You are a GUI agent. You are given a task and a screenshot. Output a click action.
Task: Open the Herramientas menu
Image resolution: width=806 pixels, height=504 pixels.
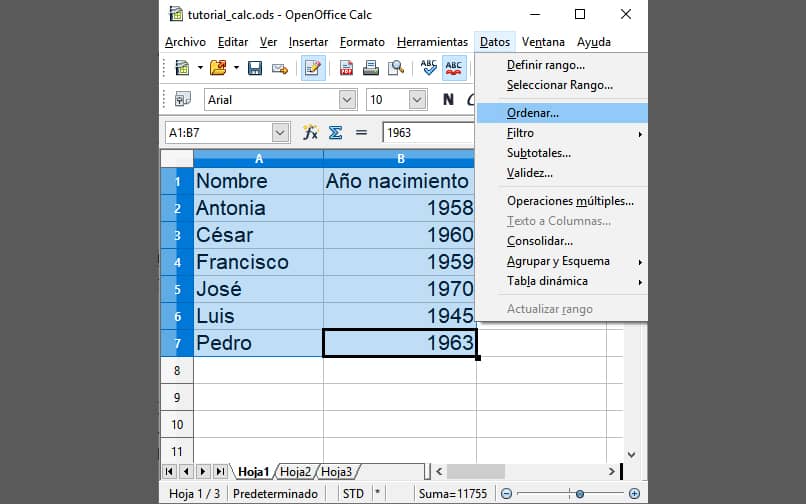tap(432, 42)
